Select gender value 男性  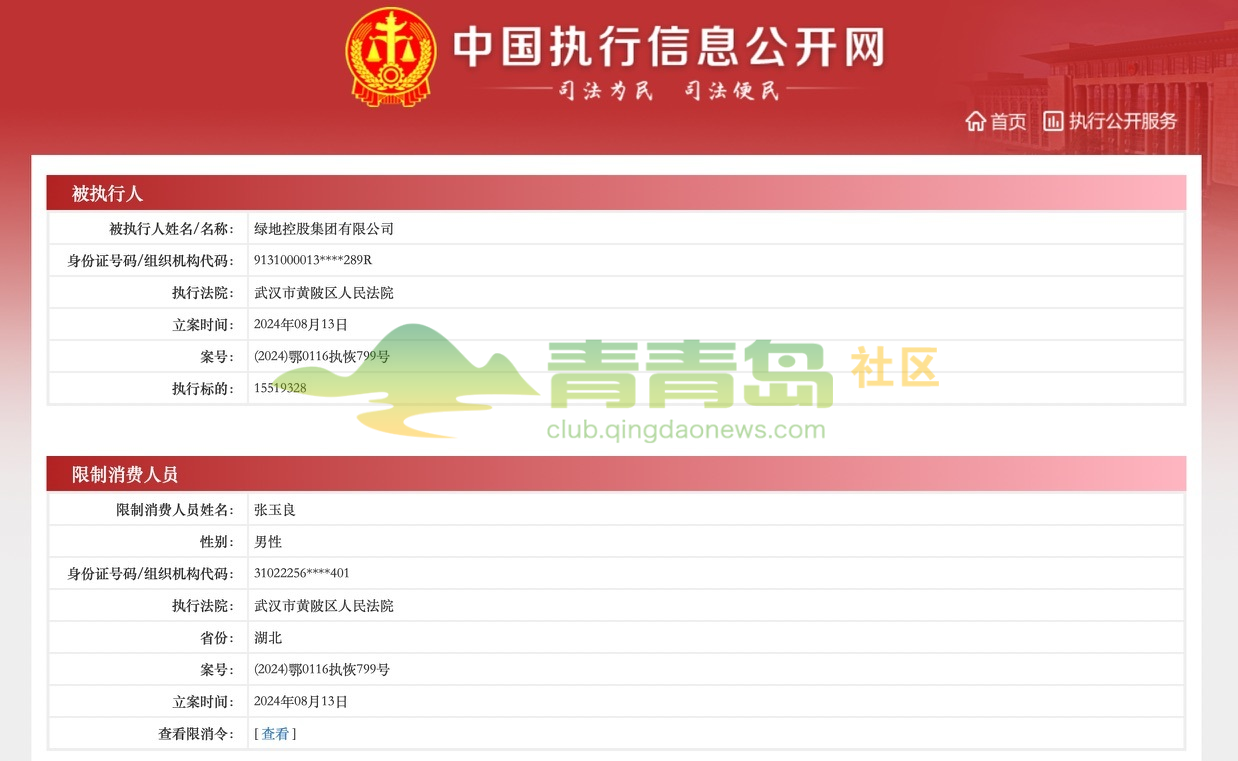pos(268,542)
